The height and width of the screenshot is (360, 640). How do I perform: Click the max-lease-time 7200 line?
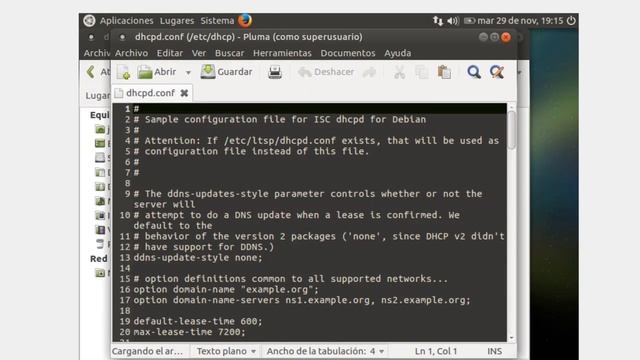(189, 332)
